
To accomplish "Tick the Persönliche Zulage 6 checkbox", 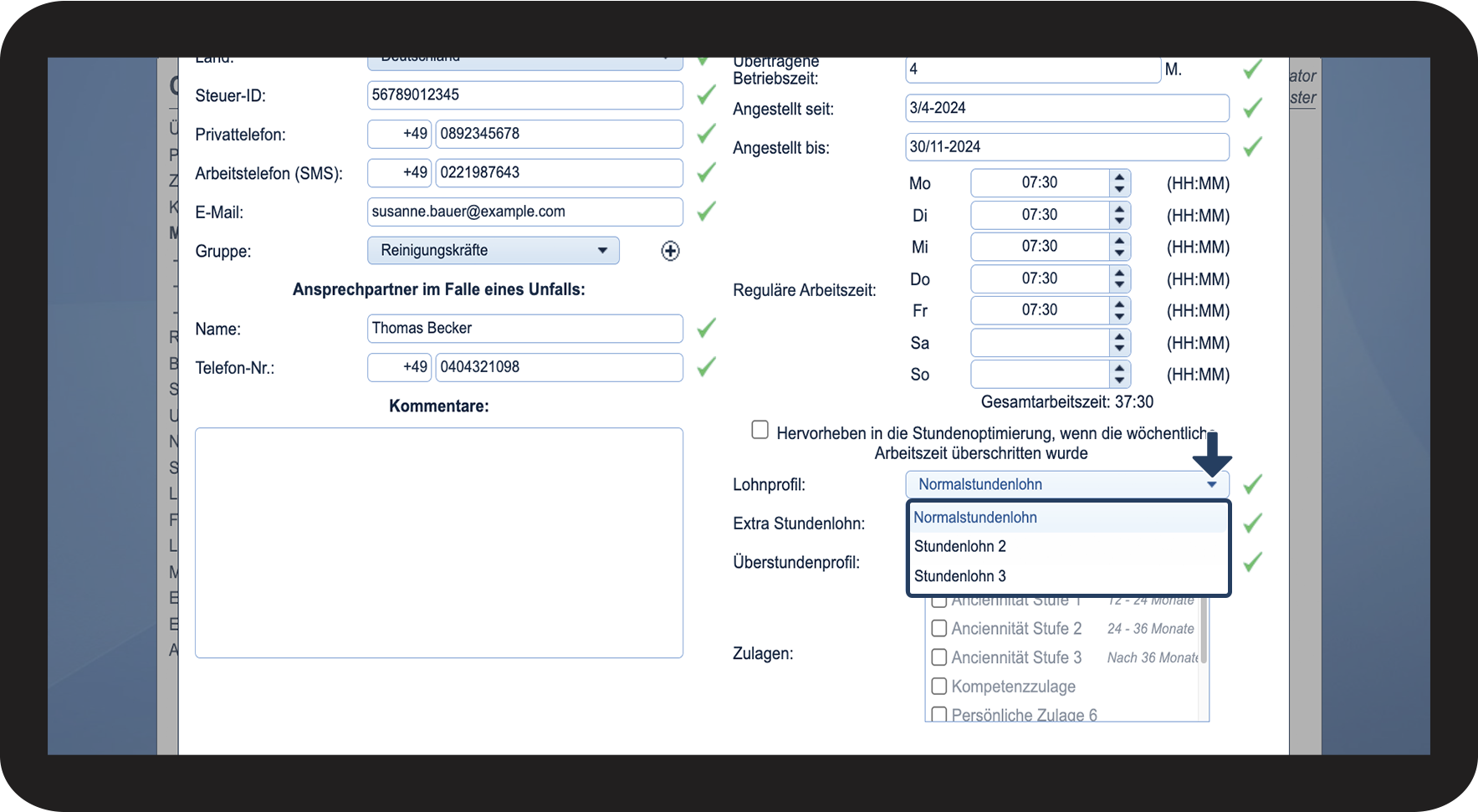I will (x=939, y=715).
